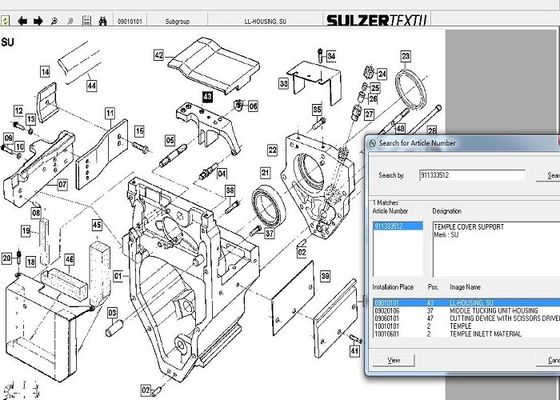The width and height of the screenshot is (560, 400).
Task: Click the LL-HOUSING, SU title in toolbar
Action: [265, 21]
